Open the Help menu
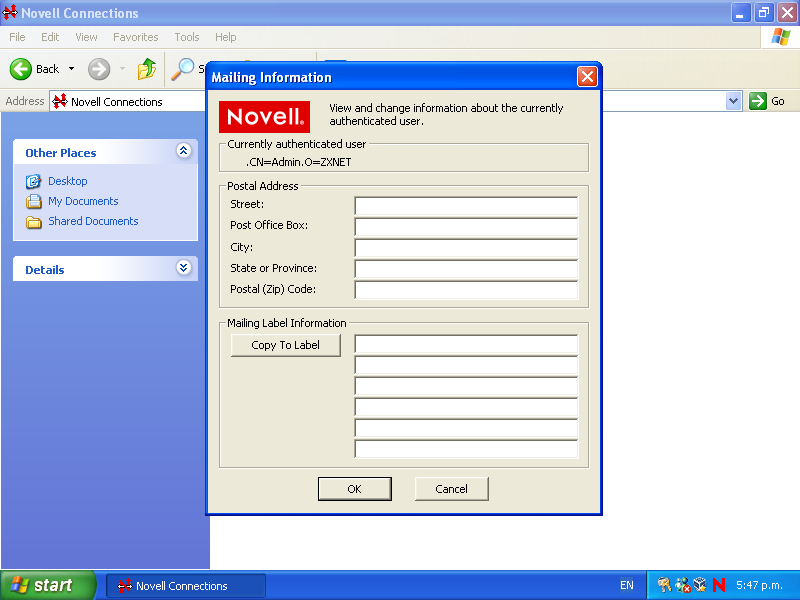The height and width of the screenshot is (600, 800). click(226, 37)
